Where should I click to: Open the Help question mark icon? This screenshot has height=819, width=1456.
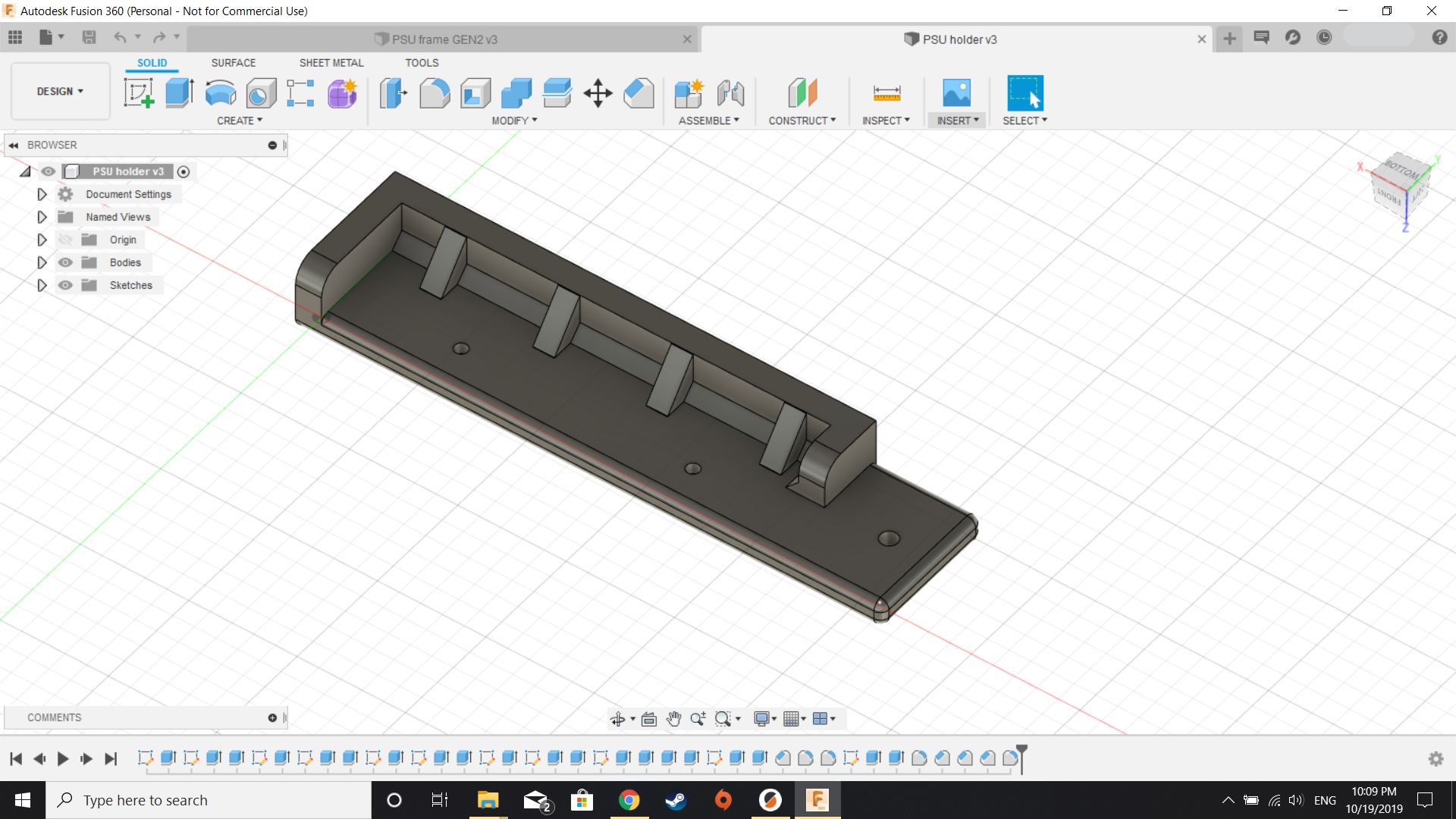pos(1439,38)
